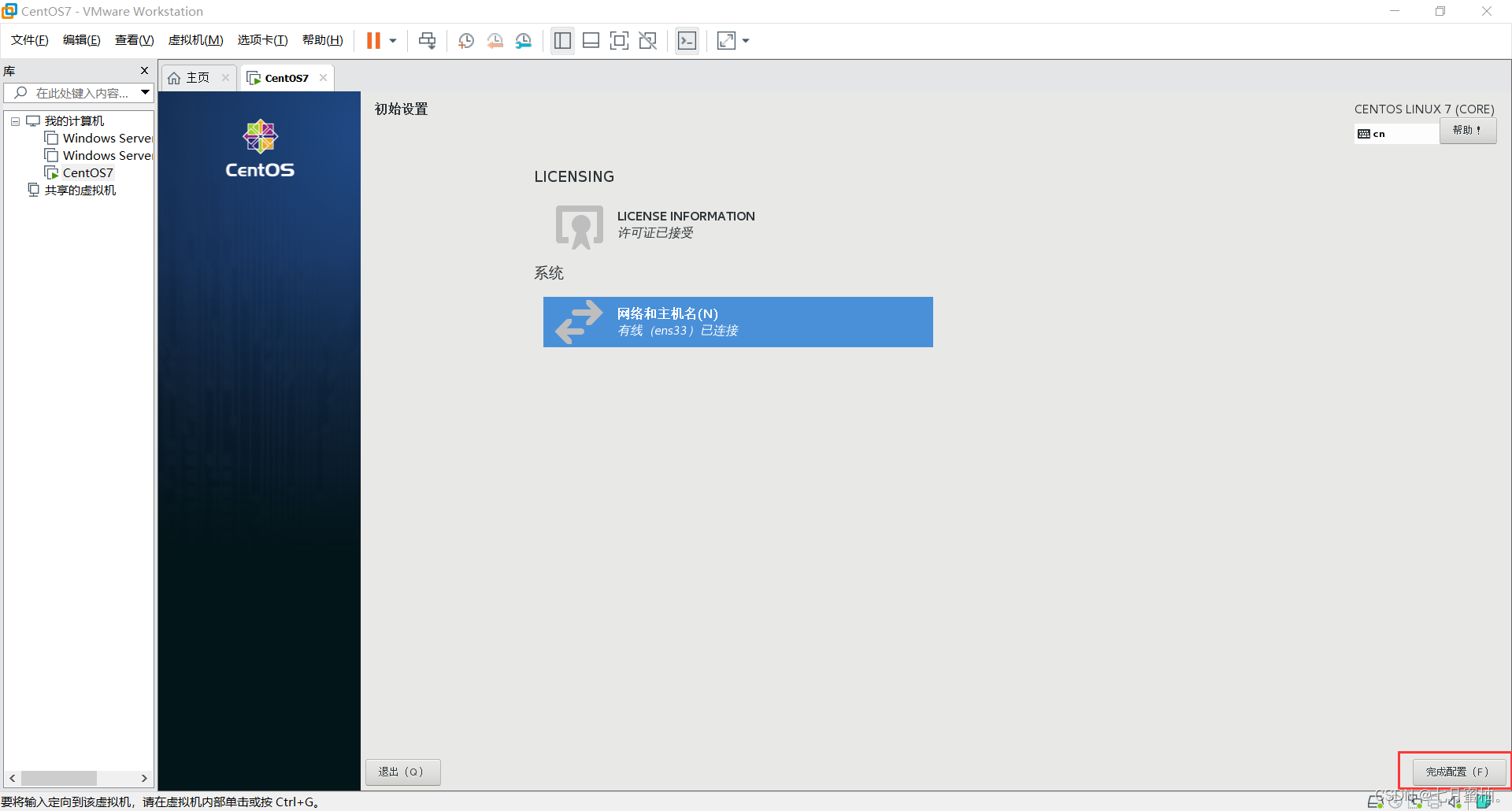Open the 编辑(E) menu
The height and width of the screenshot is (811, 1512).
coord(82,40)
